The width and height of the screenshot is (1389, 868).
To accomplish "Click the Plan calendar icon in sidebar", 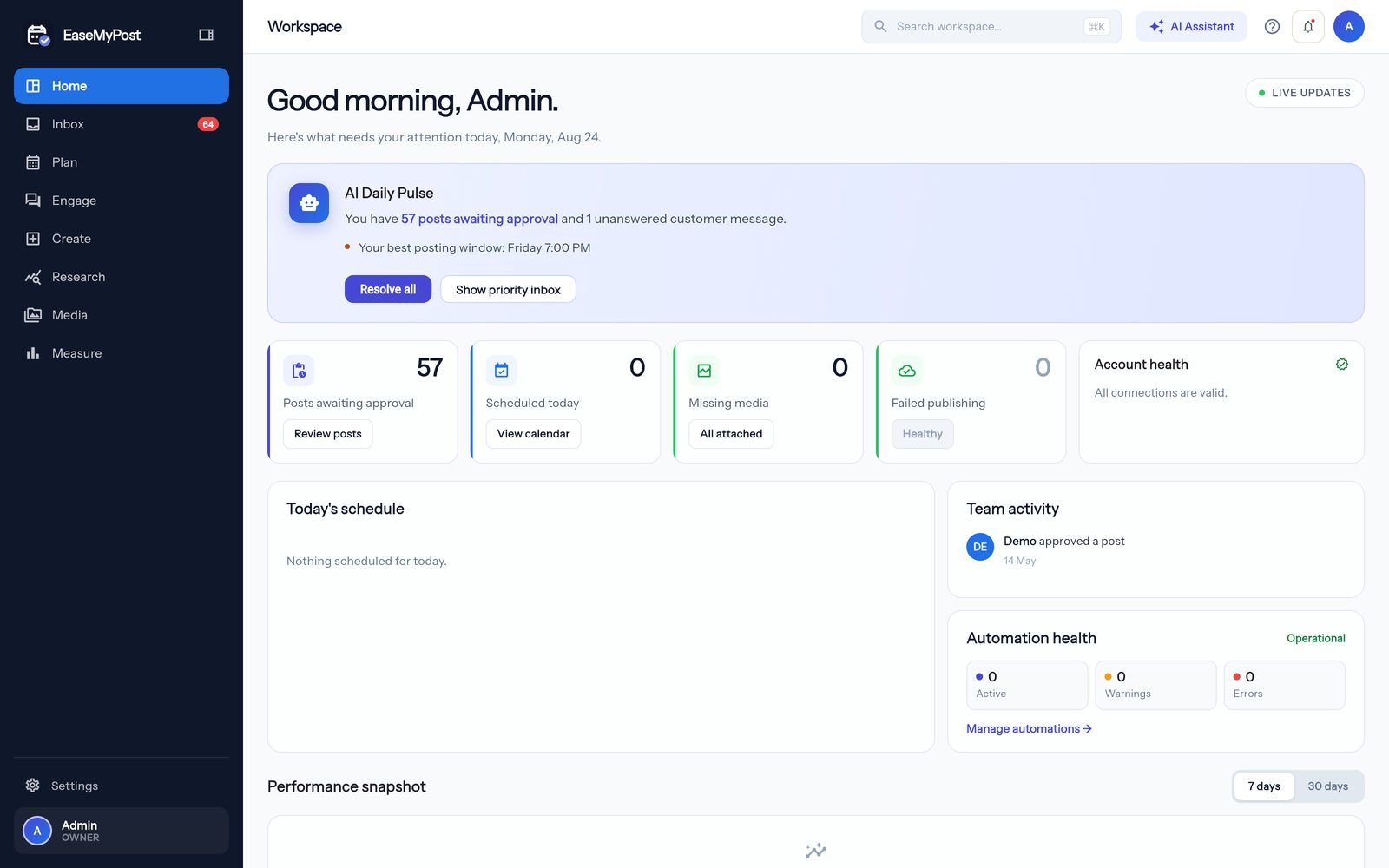I will [x=33, y=162].
